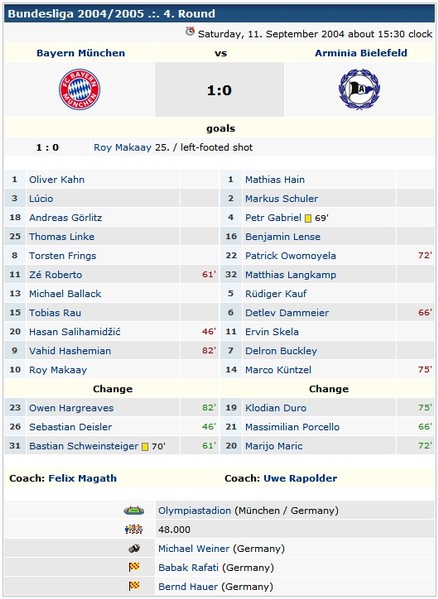The image size is (438, 599).
Task: Click the yellow card icon next to Petr Gabriel
Action: pos(308,218)
